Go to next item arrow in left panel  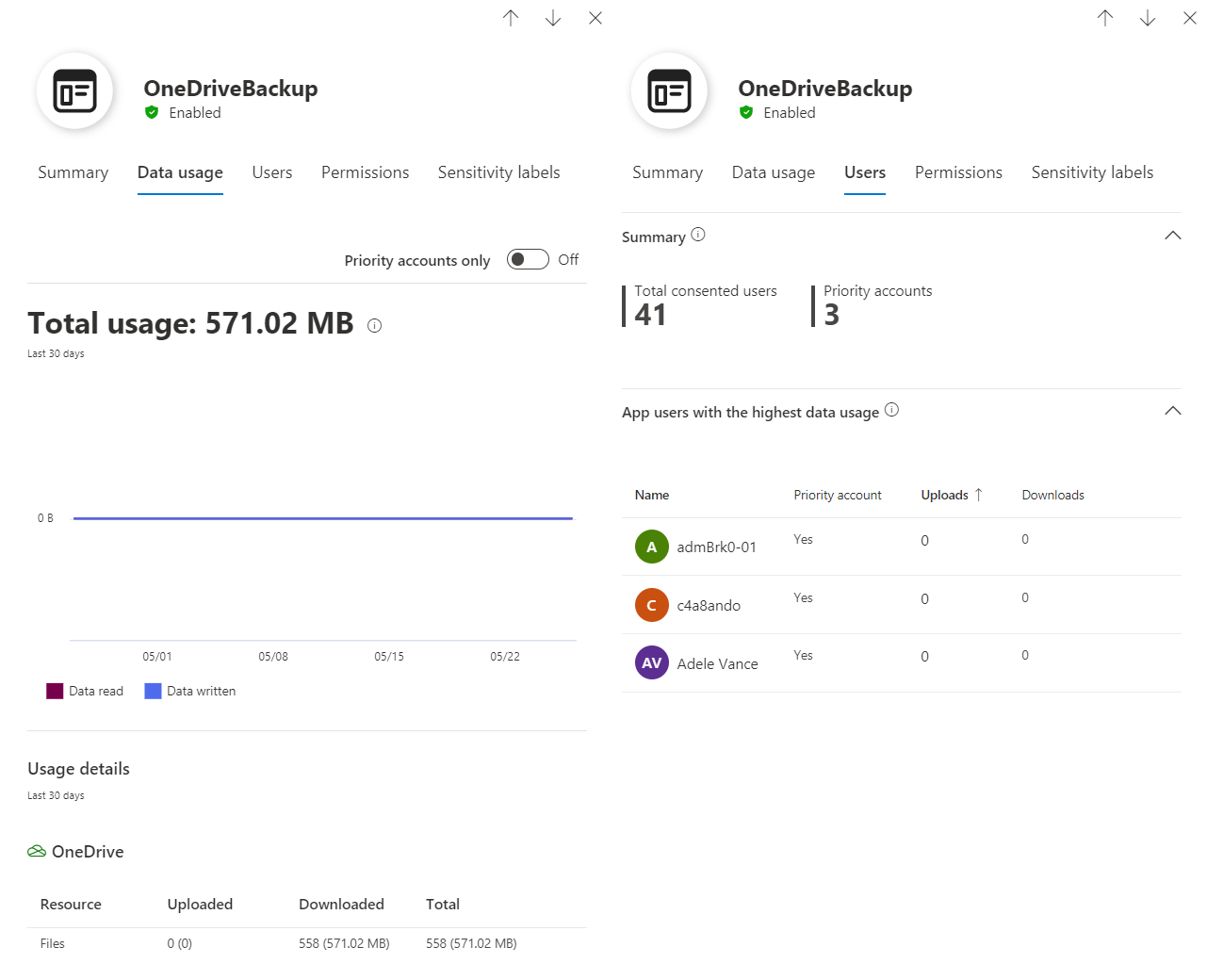[553, 18]
